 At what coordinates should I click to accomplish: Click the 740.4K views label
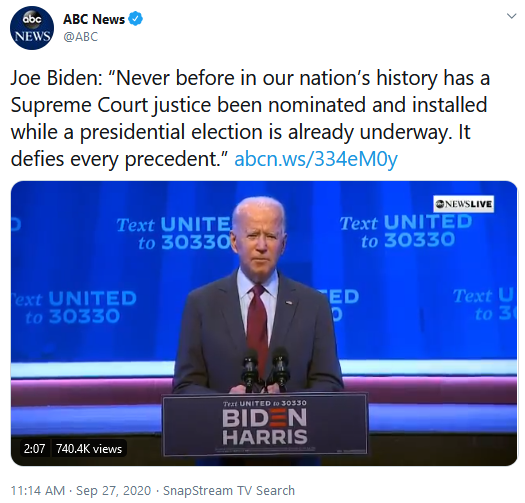click(89, 448)
